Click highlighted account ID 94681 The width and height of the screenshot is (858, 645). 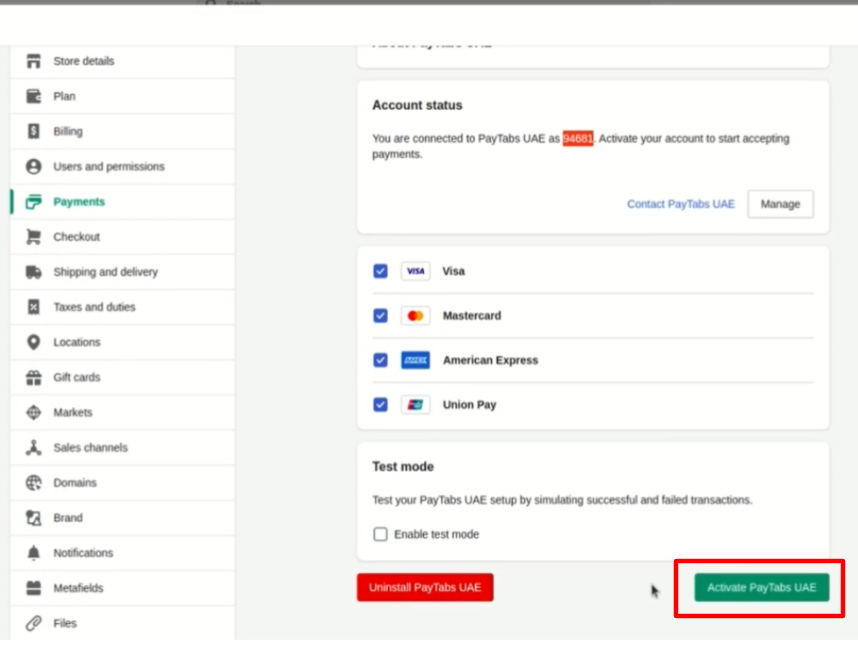tap(578, 138)
